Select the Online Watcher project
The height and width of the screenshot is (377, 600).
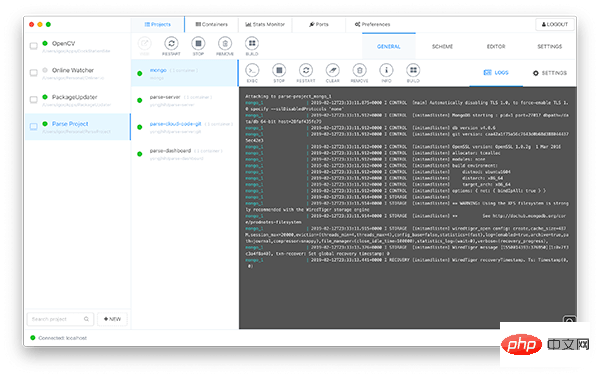[78, 73]
